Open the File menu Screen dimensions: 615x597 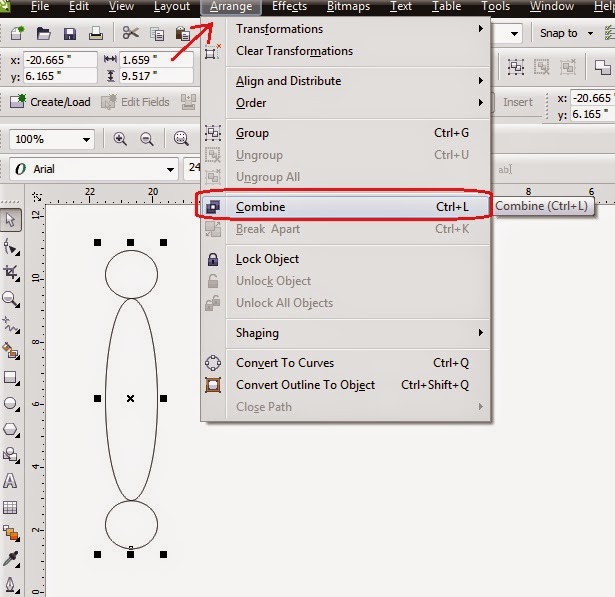(40, 6)
